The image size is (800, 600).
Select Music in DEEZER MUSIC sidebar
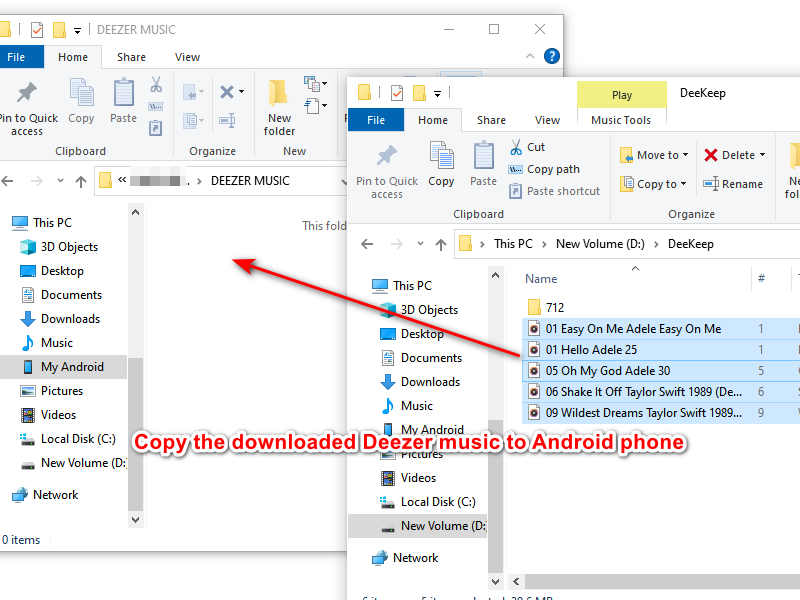48,343
